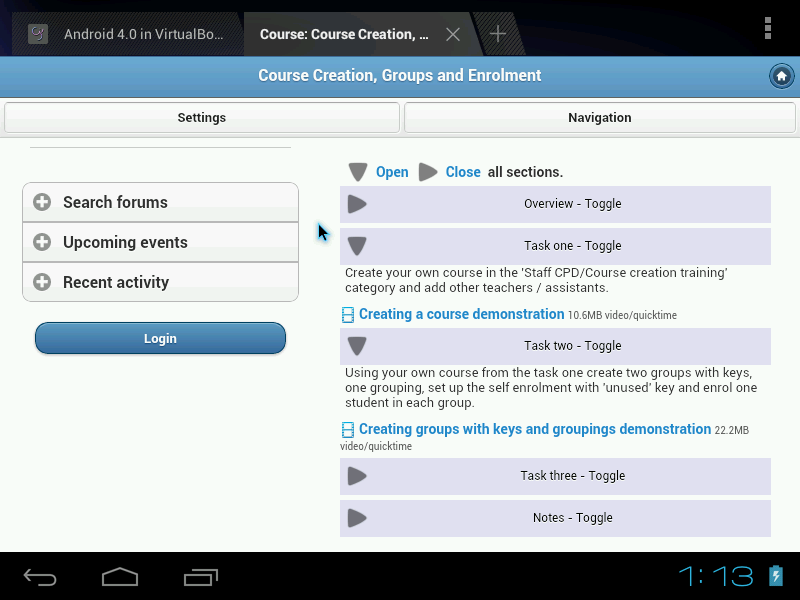The width and height of the screenshot is (800, 600).
Task: Click the Task one description paragraph
Action: click(x=536, y=280)
